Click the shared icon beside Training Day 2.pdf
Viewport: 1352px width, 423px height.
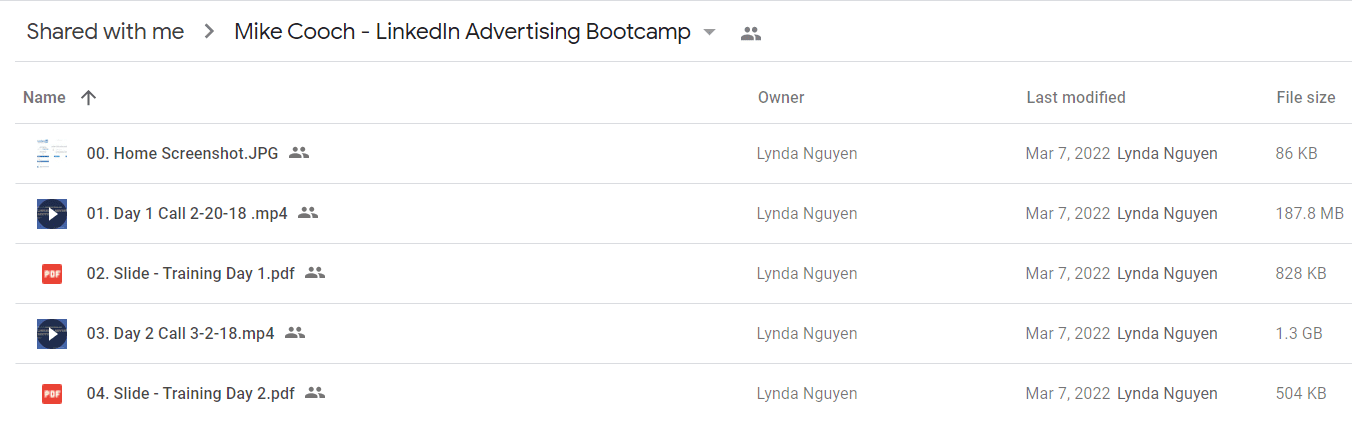point(315,393)
